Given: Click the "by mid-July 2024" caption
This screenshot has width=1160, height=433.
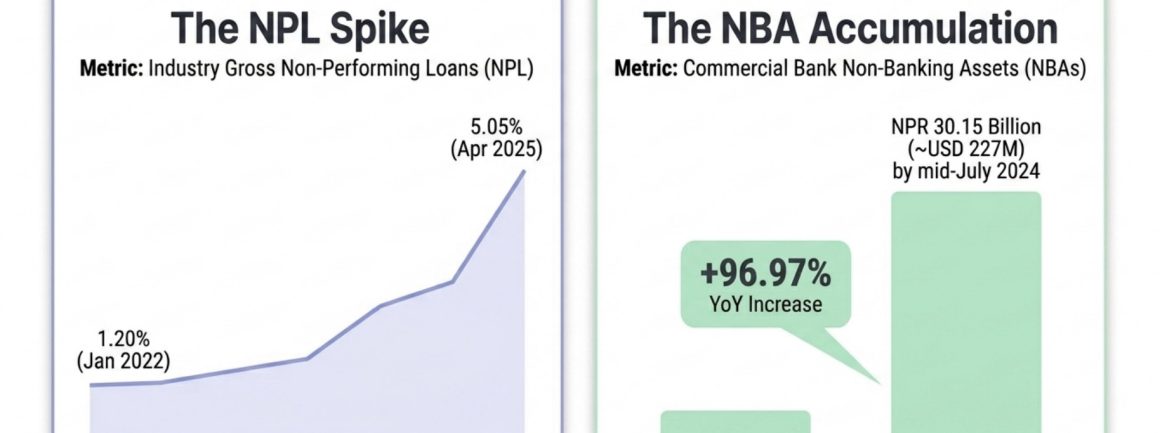Looking at the screenshot, I should pyautogui.click(x=965, y=169).
